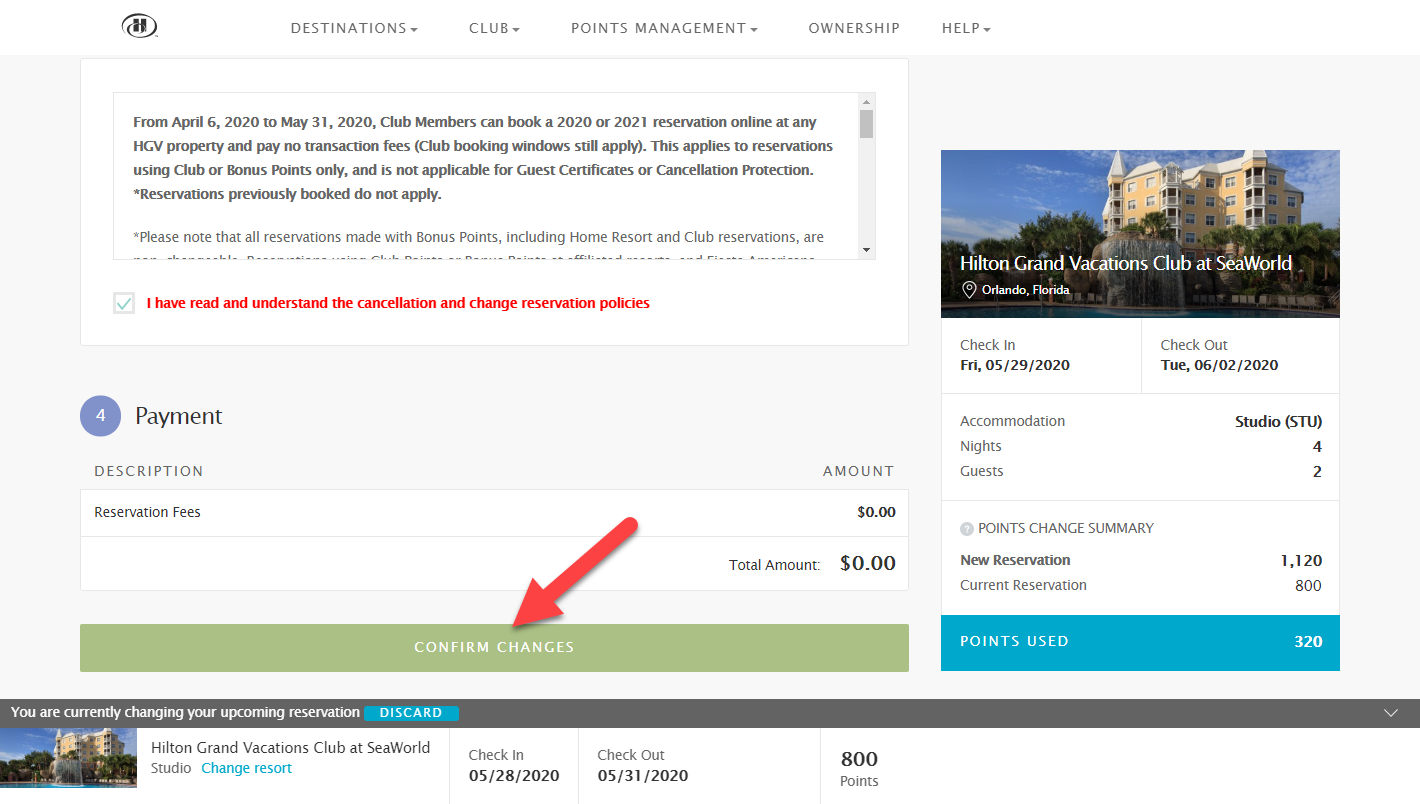Viewport: 1420px width, 804px height.
Task: Click the Change resort link
Action: (247, 768)
